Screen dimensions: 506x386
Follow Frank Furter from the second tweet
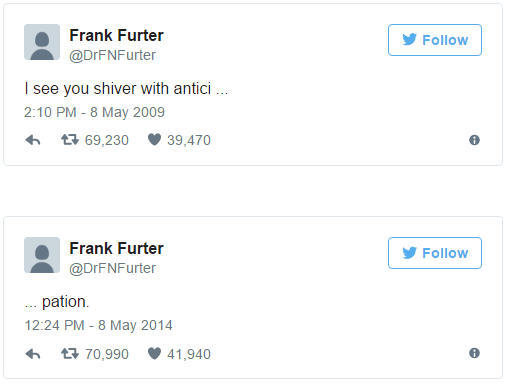(x=435, y=253)
